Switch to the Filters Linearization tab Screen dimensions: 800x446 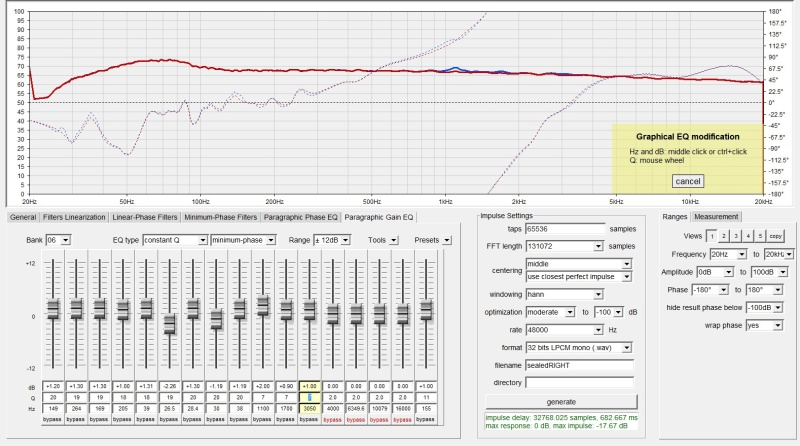pyautogui.click(x=73, y=216)
